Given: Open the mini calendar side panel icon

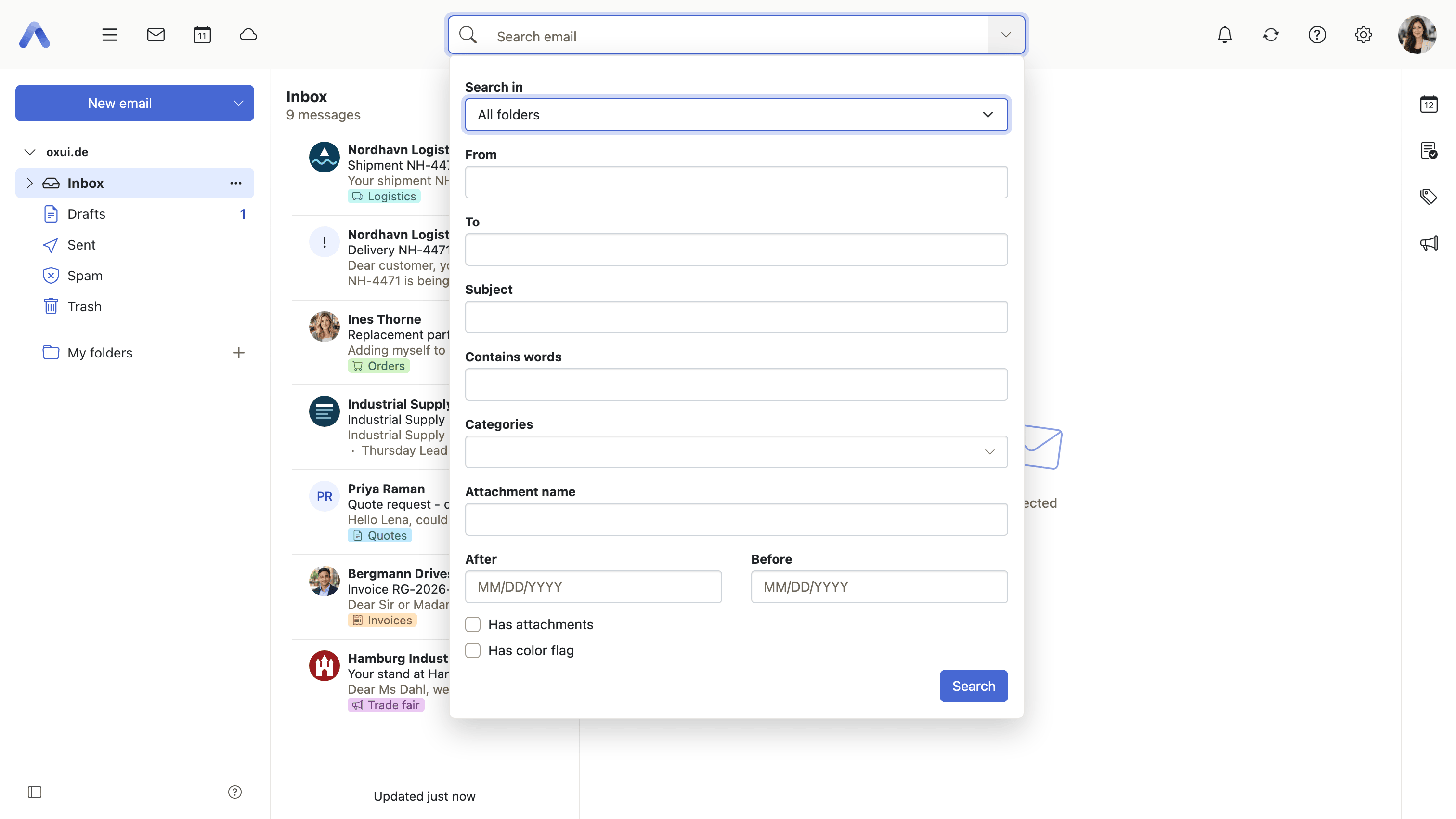Looking at the screenshot, I should (x=1429, y=105).
